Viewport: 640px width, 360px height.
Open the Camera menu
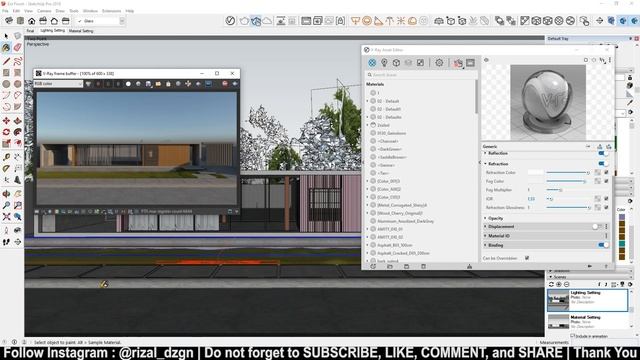(x=44, y=11)
